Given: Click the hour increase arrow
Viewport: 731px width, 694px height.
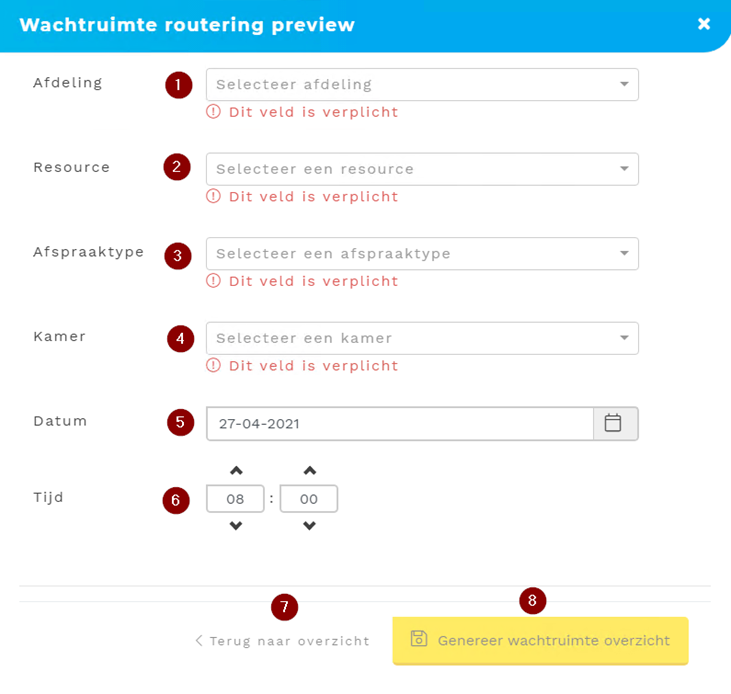Looking at the screenshot, I should [x=236, y=470].
